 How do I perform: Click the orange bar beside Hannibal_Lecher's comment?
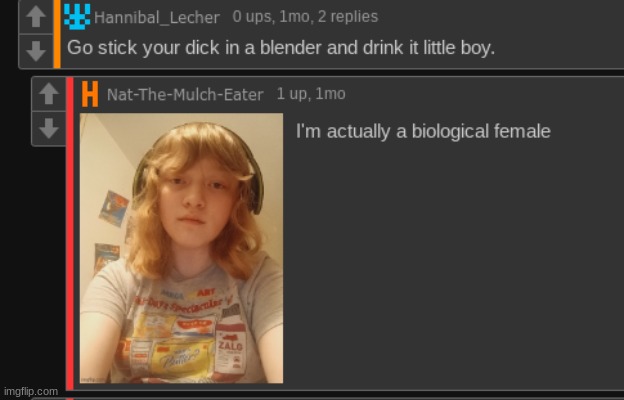pos(57,34)
